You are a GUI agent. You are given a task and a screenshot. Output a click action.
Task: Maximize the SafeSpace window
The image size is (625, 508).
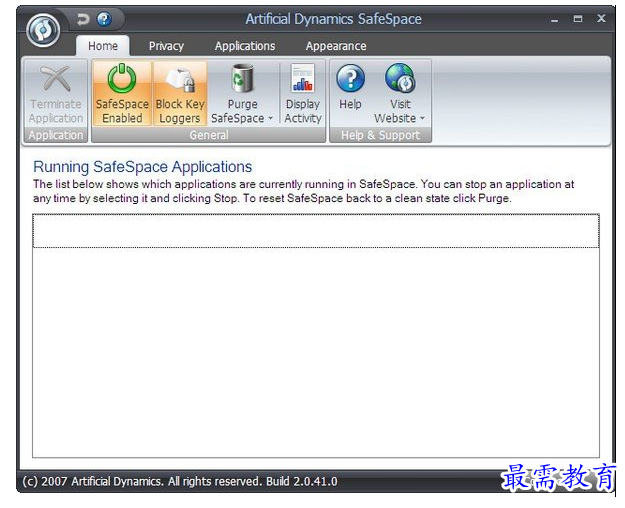coord(578,19)
